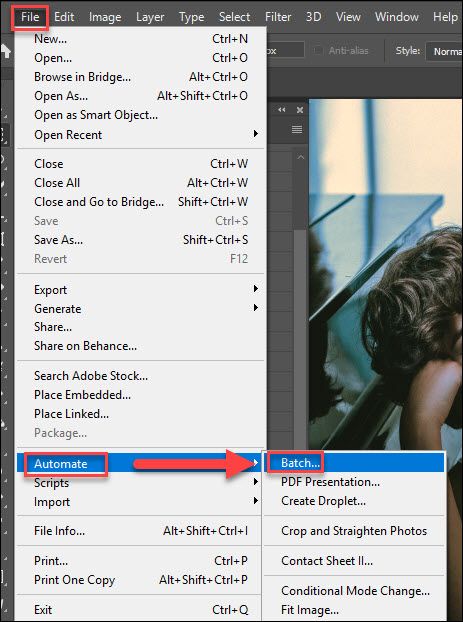Select Print One Copy
Screen dimensions: 463x622
click(x=140, y=580)
